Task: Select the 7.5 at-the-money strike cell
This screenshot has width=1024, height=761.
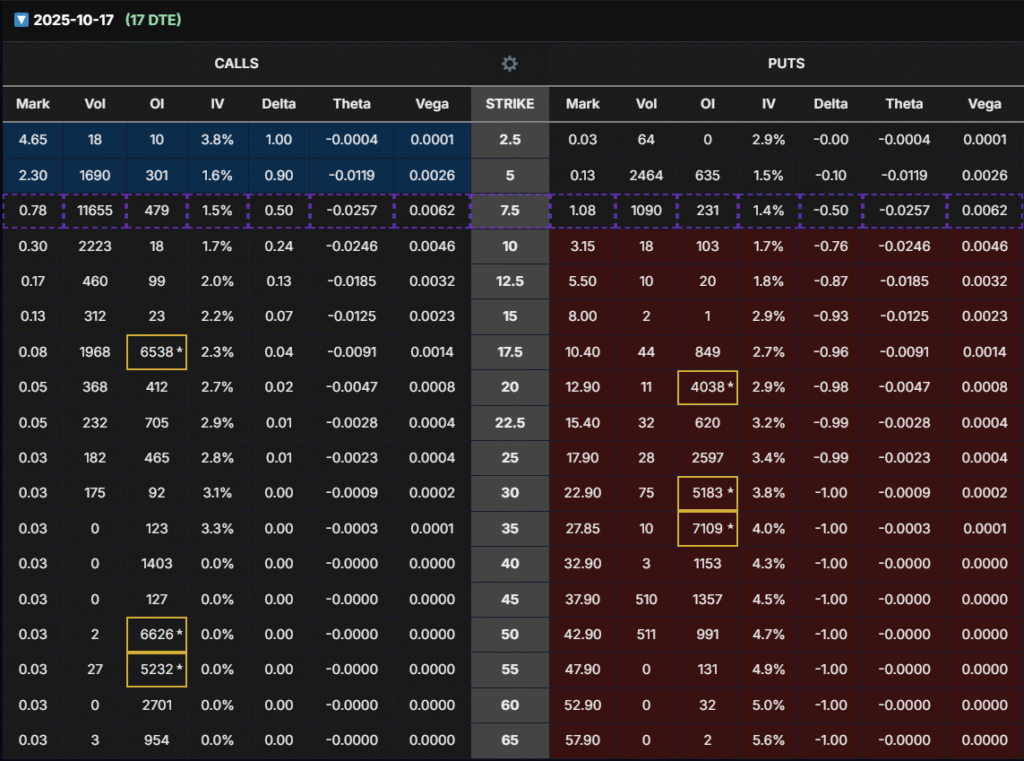Action: (510, 211)
